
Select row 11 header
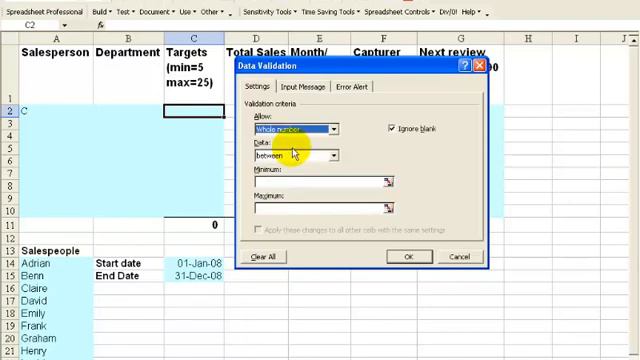click(10, 225)
